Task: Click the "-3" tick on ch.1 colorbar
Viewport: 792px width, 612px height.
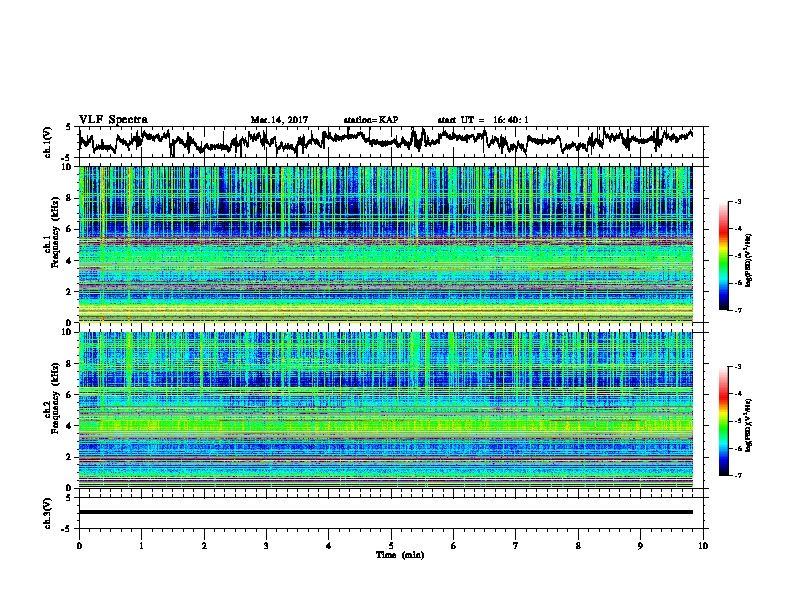Action: click(737, 201)
